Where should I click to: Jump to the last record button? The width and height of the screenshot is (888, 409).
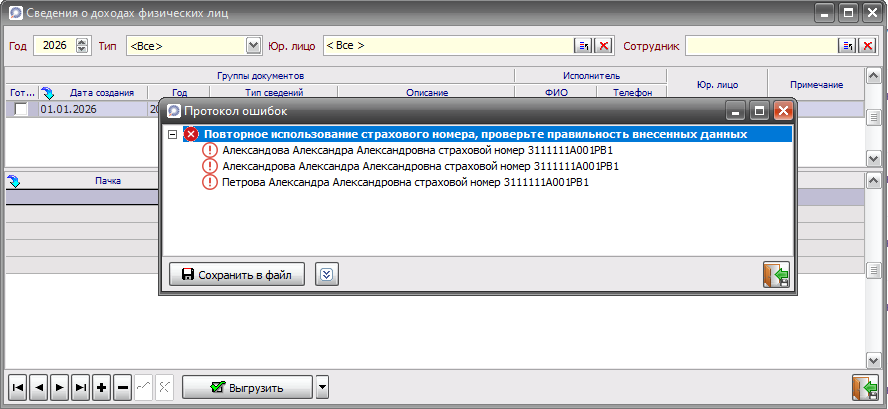pyautogui.click(x=80, y=387)
